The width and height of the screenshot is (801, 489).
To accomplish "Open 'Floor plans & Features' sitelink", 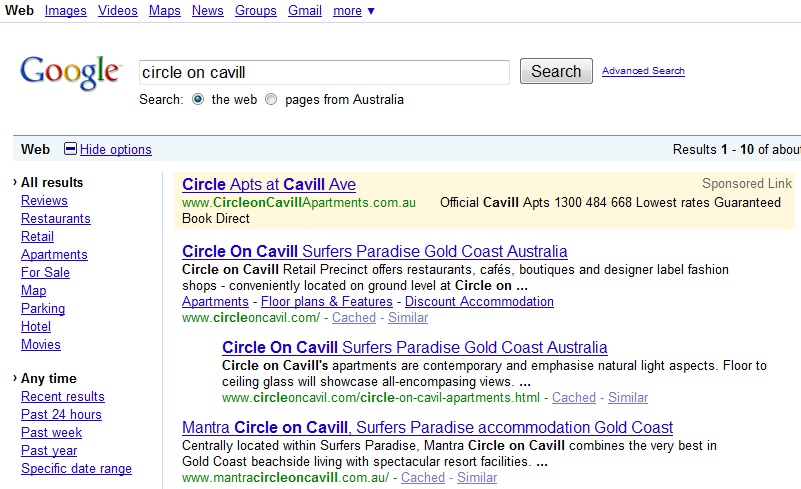I will pos(326,301).
